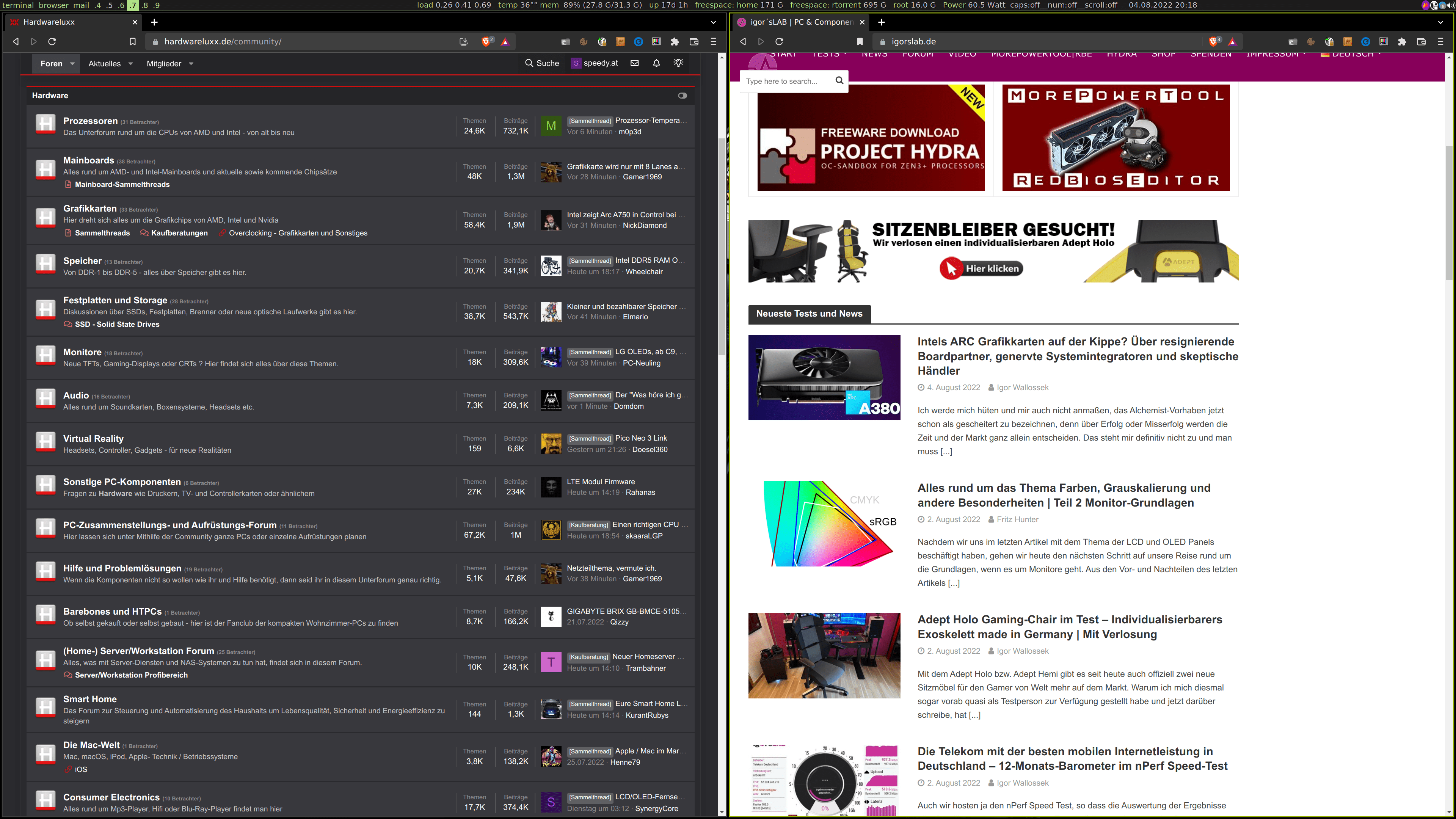Go back in the Hardwareluxx browser window
Image resolution: width=1456 pixels, height=819 pixels.
16,41
